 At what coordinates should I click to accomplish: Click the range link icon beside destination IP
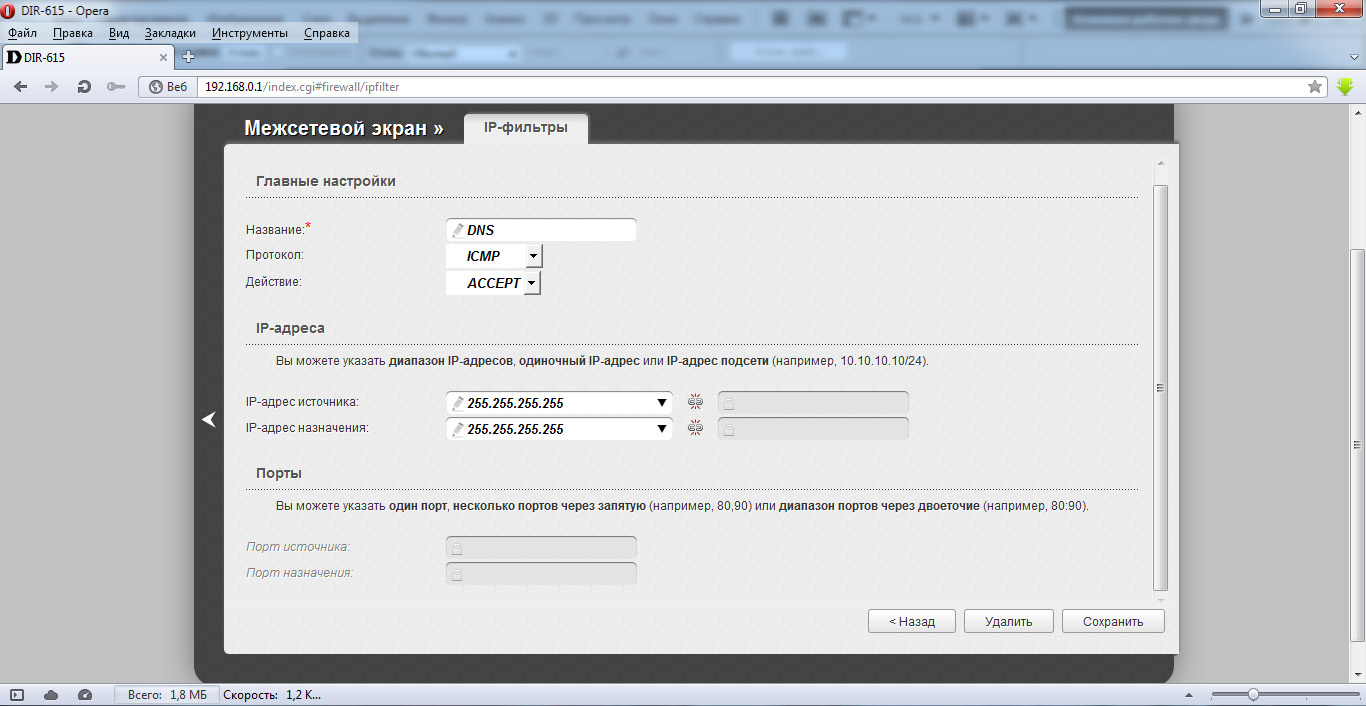click(696, 428)
